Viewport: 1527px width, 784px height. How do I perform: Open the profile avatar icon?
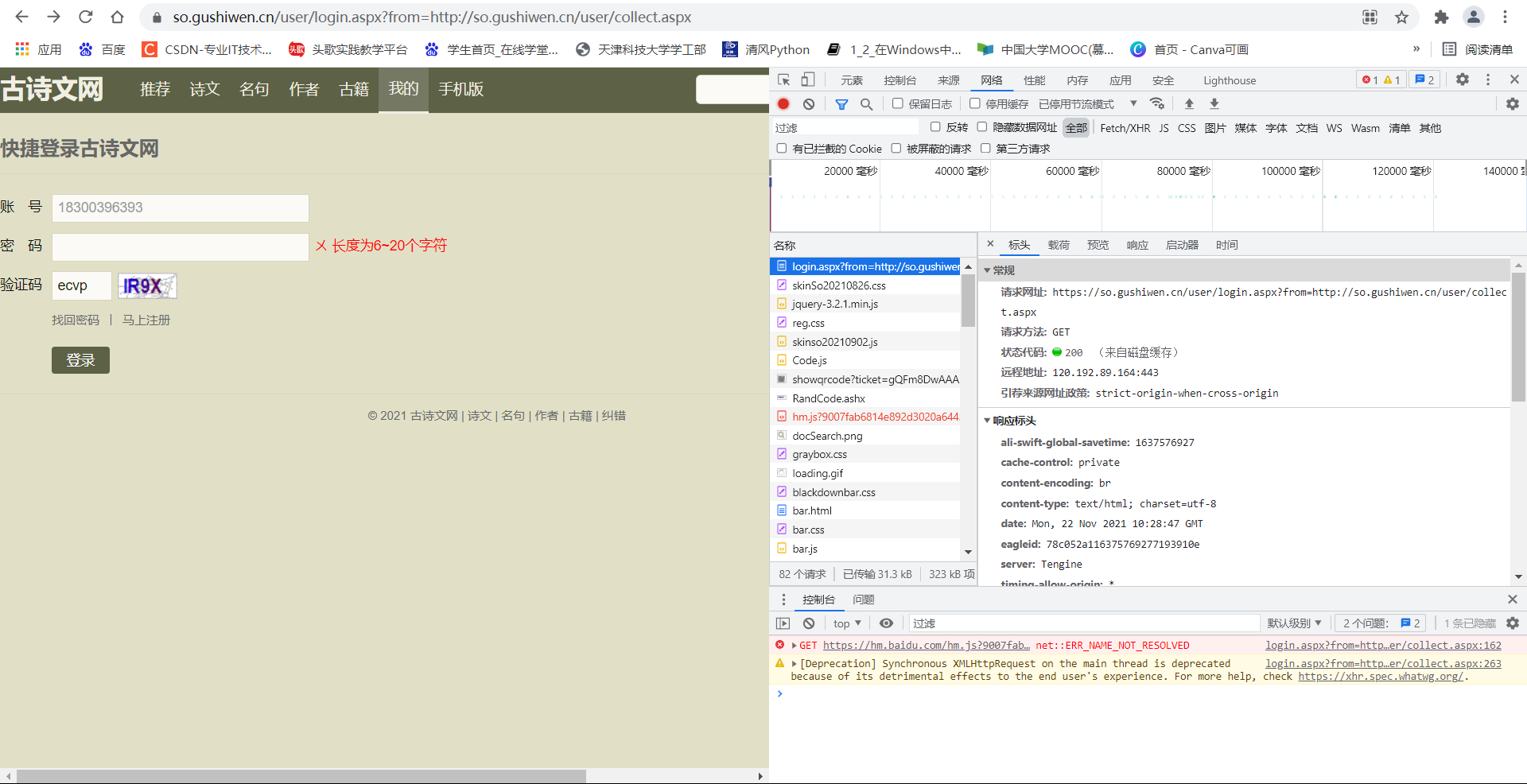1473,17
